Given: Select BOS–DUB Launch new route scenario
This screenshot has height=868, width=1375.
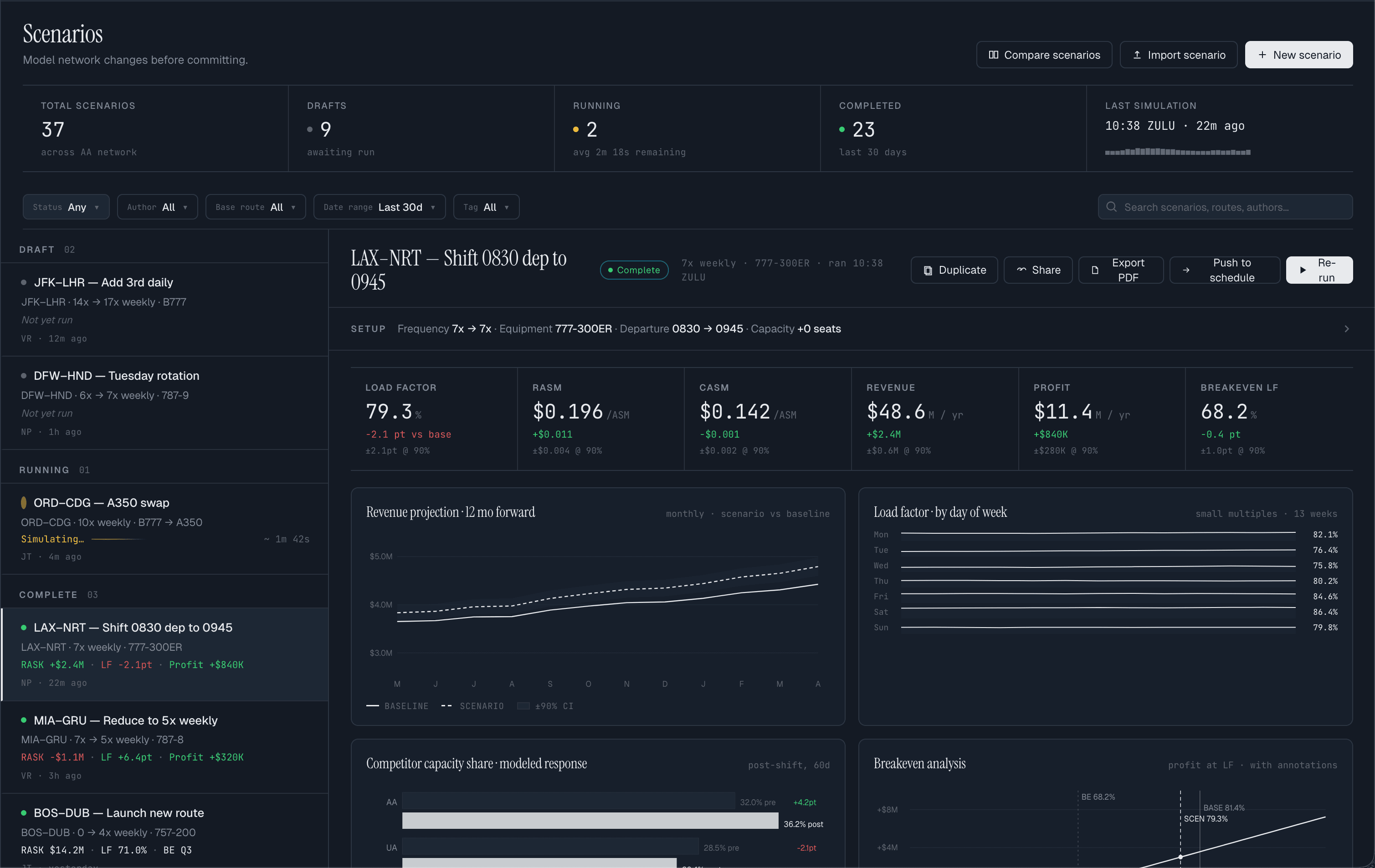Looking at the screenshot, I should [x=164, y=831].
